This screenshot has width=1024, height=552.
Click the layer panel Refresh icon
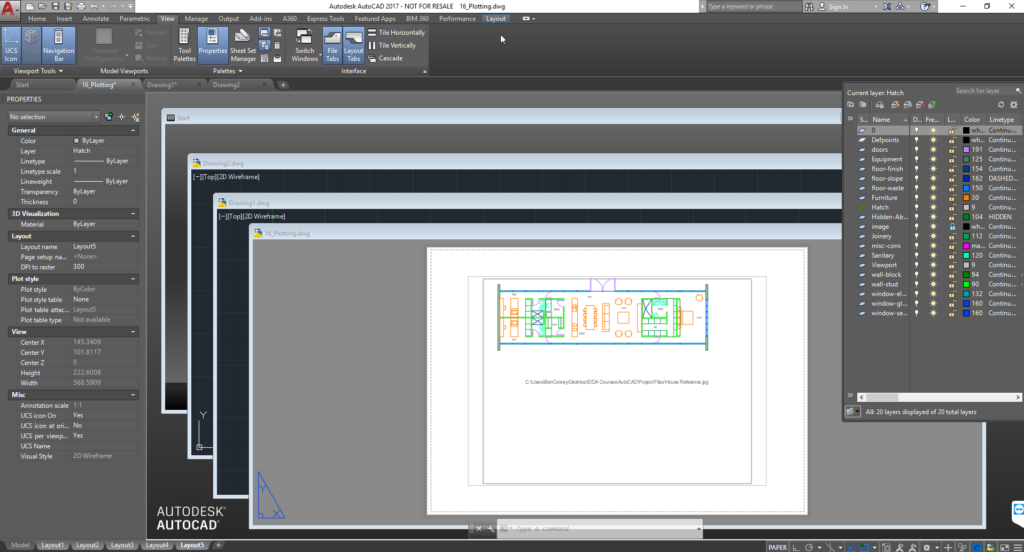(x=1001, y=105)
